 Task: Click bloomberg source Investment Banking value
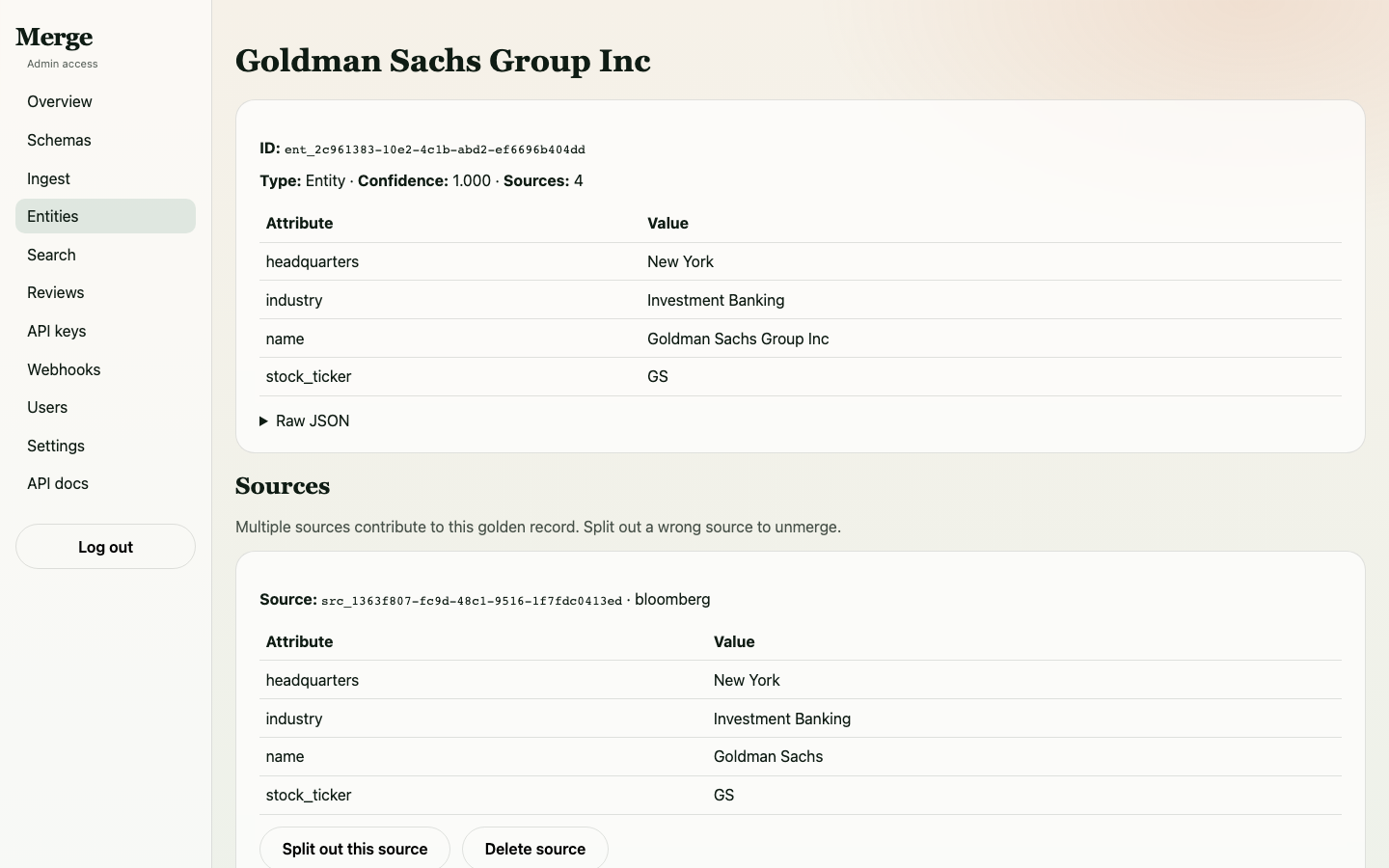tap(782, 719)
